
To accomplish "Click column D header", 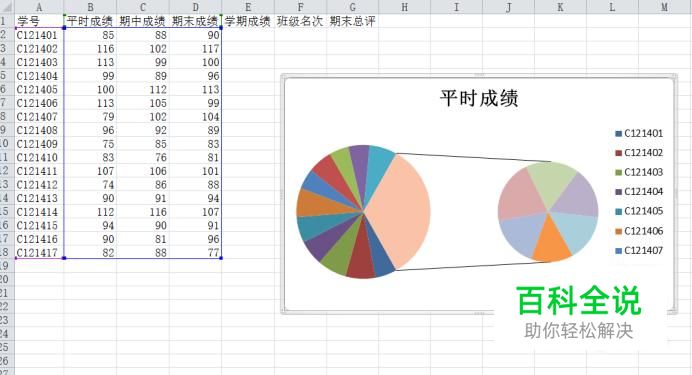I will pyautogui.click(x=195, y=7).
